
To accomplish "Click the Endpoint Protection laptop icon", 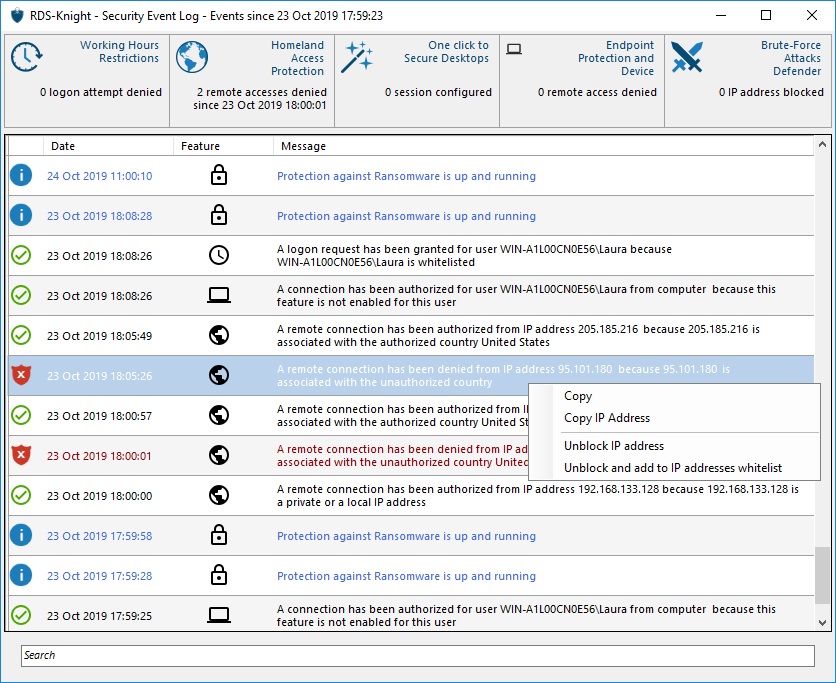I will pyautogui.click(x=514, y=49).
